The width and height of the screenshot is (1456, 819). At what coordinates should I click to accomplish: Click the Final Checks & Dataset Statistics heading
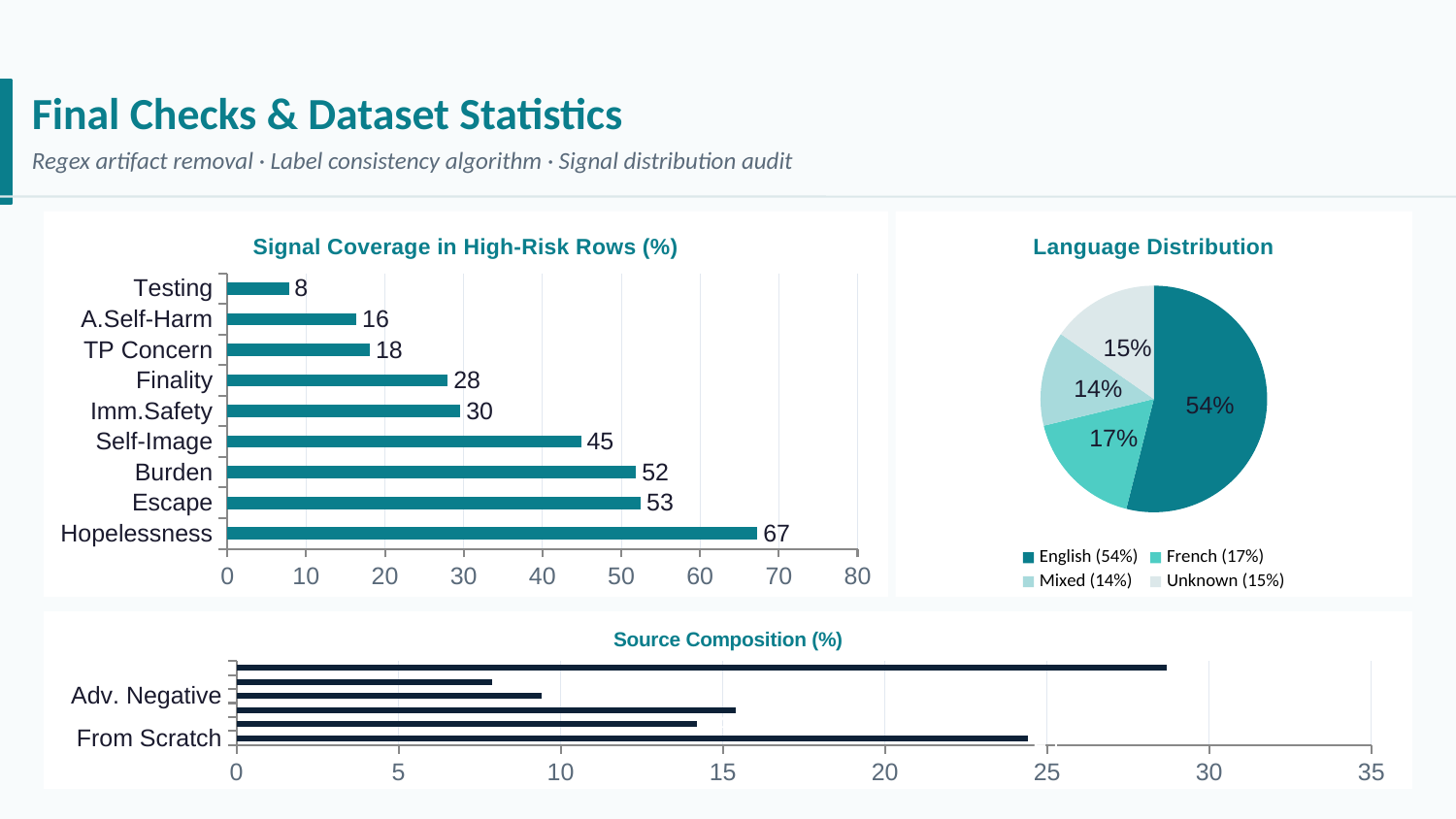tap(326, 115)
